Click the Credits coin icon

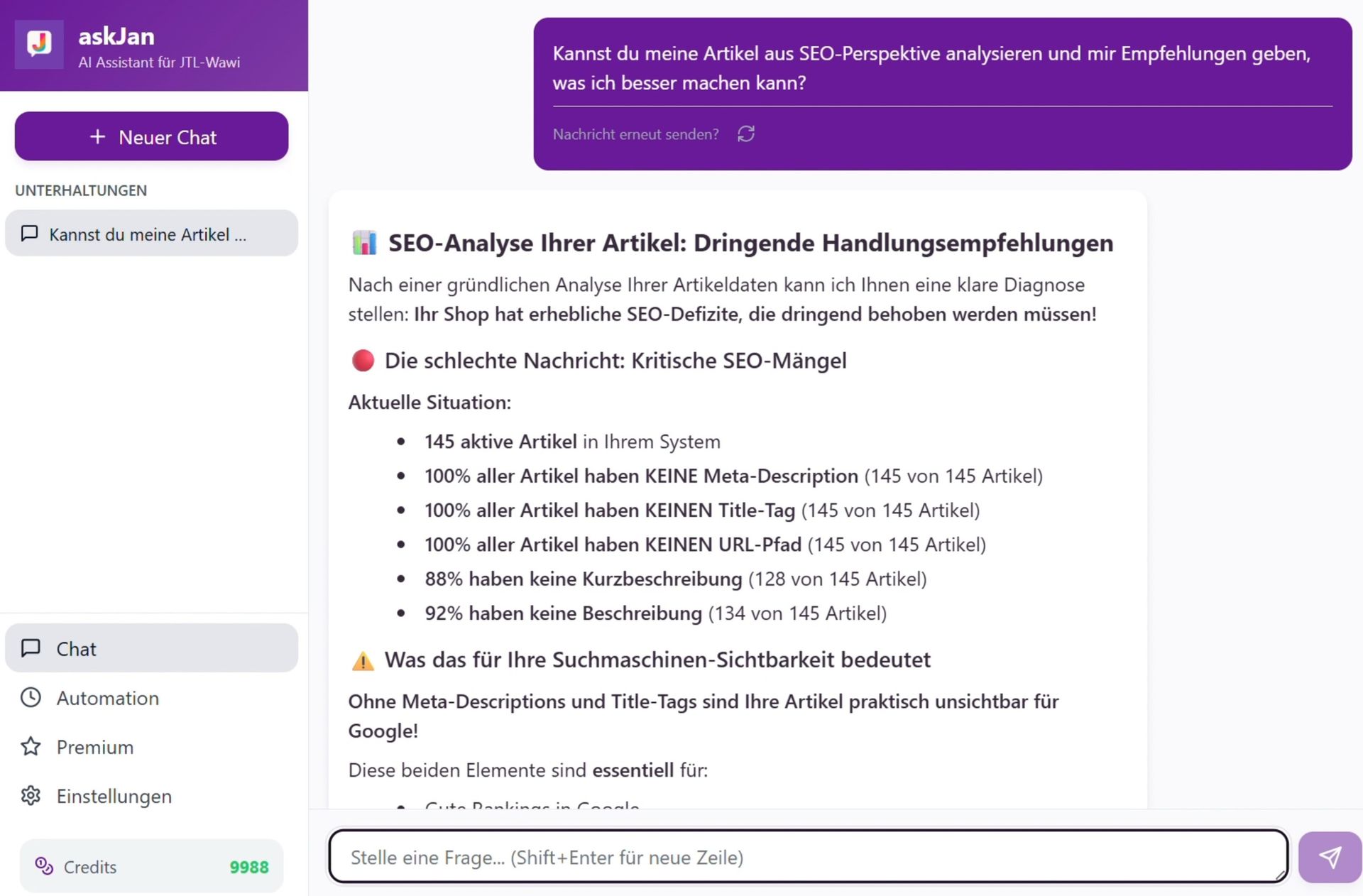44,865
